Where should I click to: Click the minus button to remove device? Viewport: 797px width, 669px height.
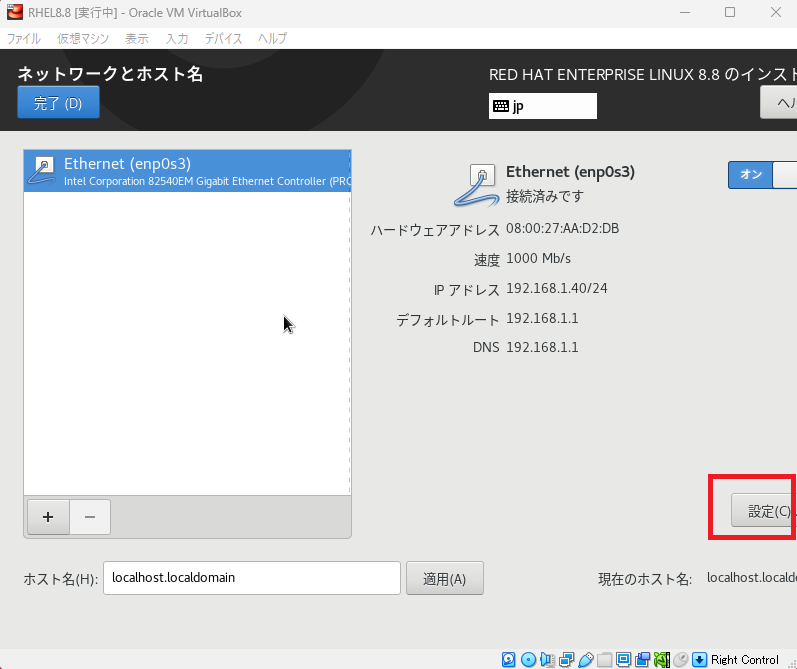pyautogui.click(x=90, y=517)
